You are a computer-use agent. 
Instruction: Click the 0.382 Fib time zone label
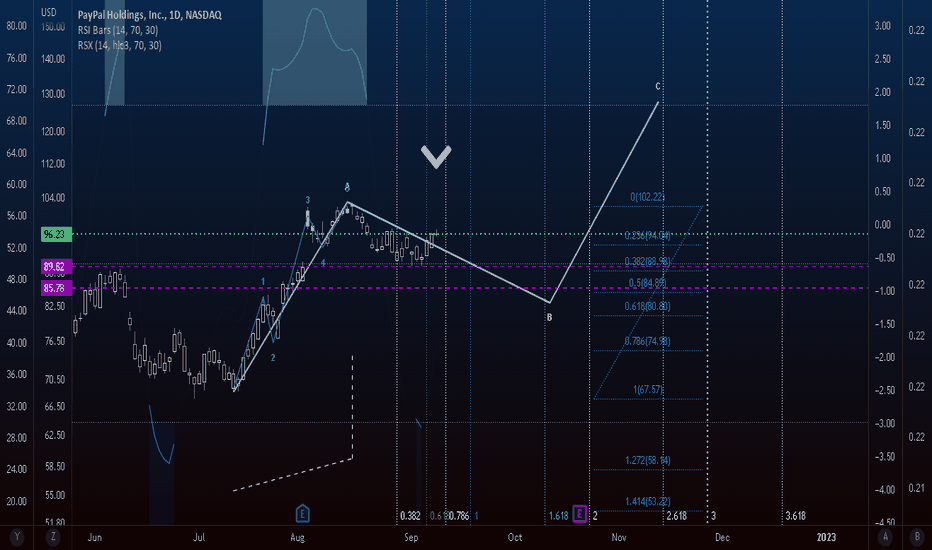(x=410, y=516)
